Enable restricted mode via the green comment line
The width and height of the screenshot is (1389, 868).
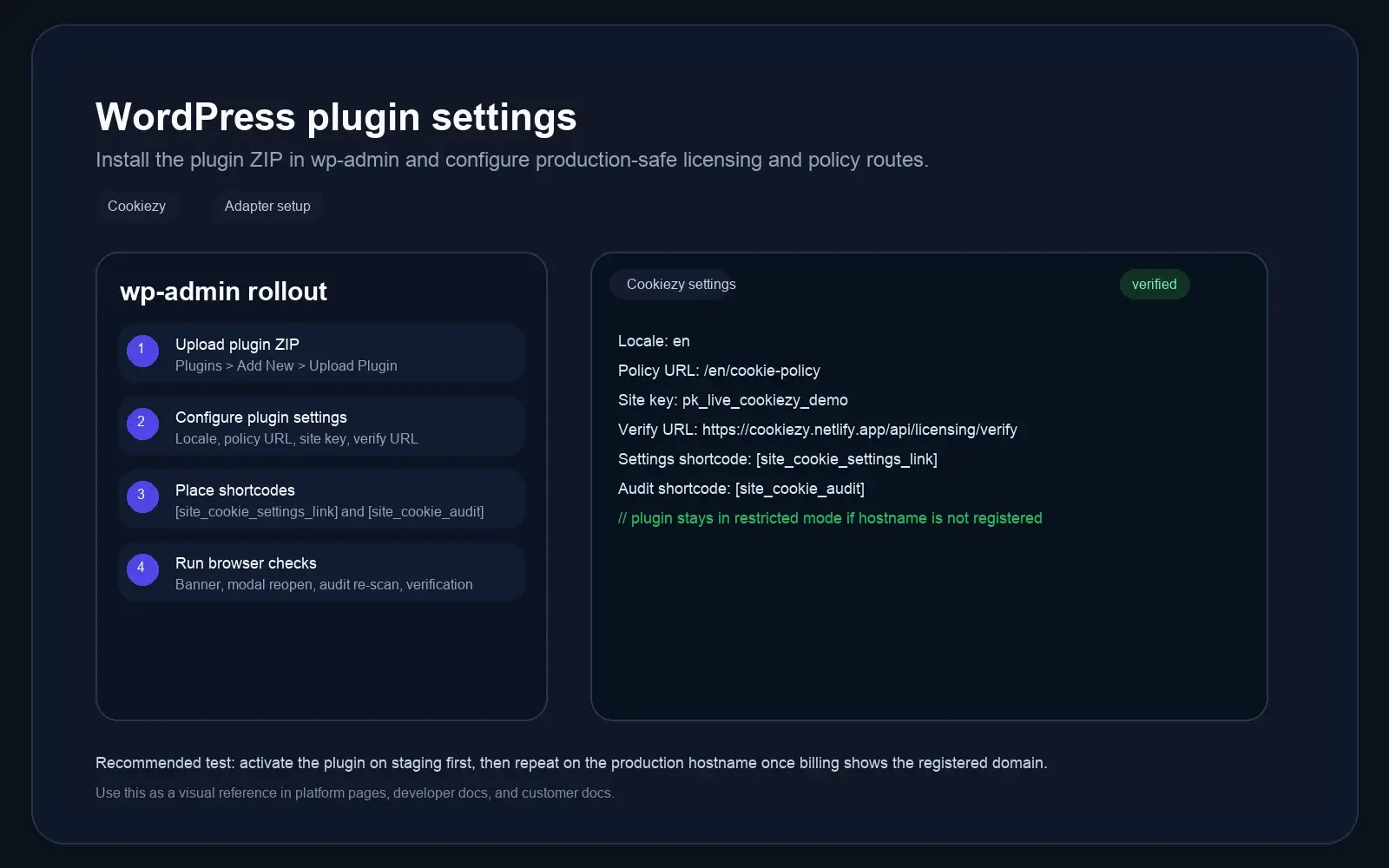click(829, 518)
